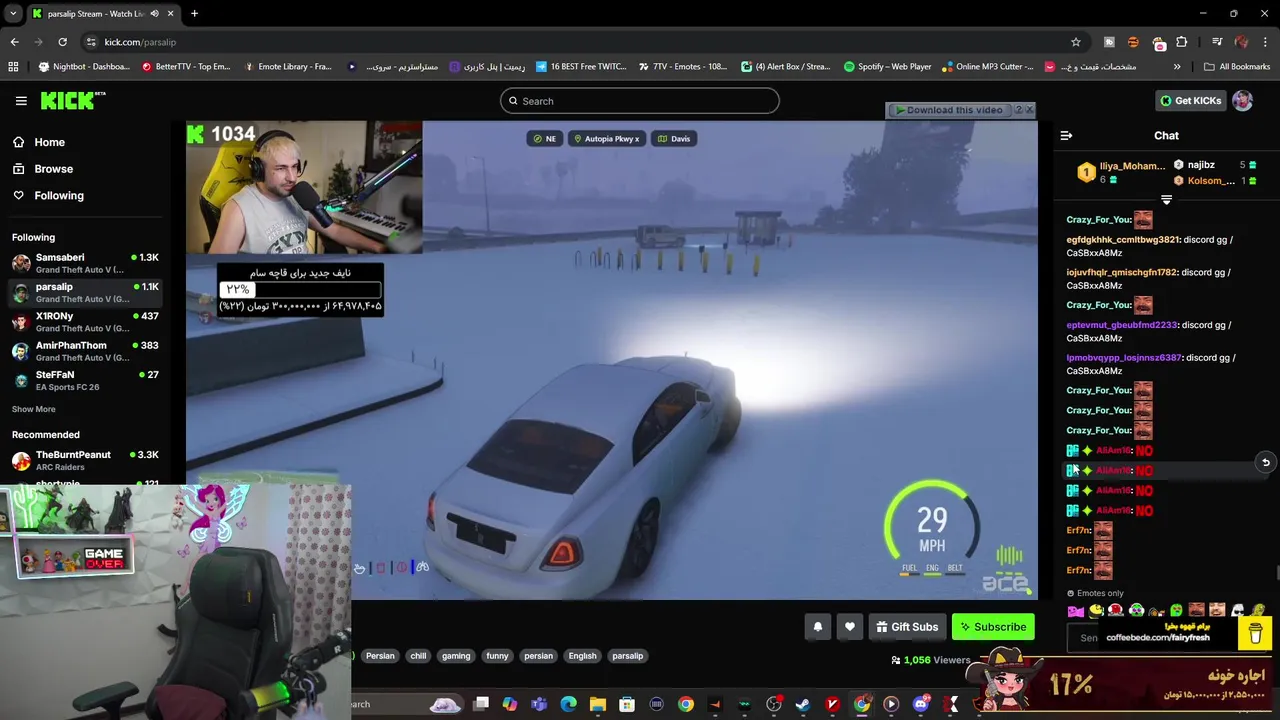This screenshot has height=720, width=1280.
Task: Follow the channel with heart button
Action: (850, 627)
